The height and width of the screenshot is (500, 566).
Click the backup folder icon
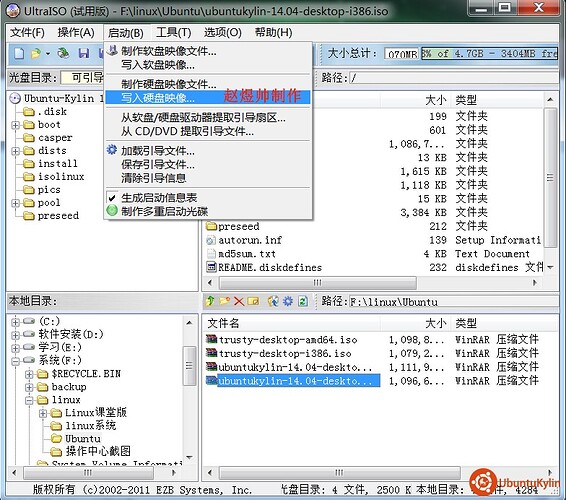pos(43,387)
